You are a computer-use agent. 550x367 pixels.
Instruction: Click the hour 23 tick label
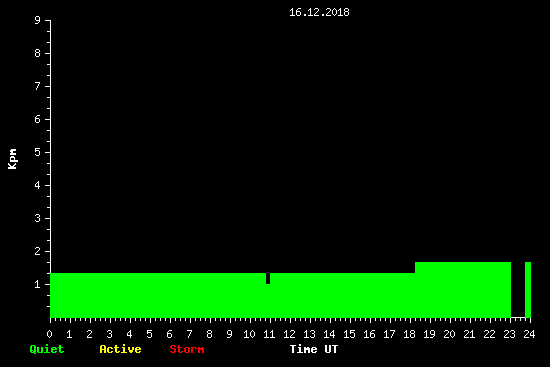pyautogui.click(x=509, y=334)
